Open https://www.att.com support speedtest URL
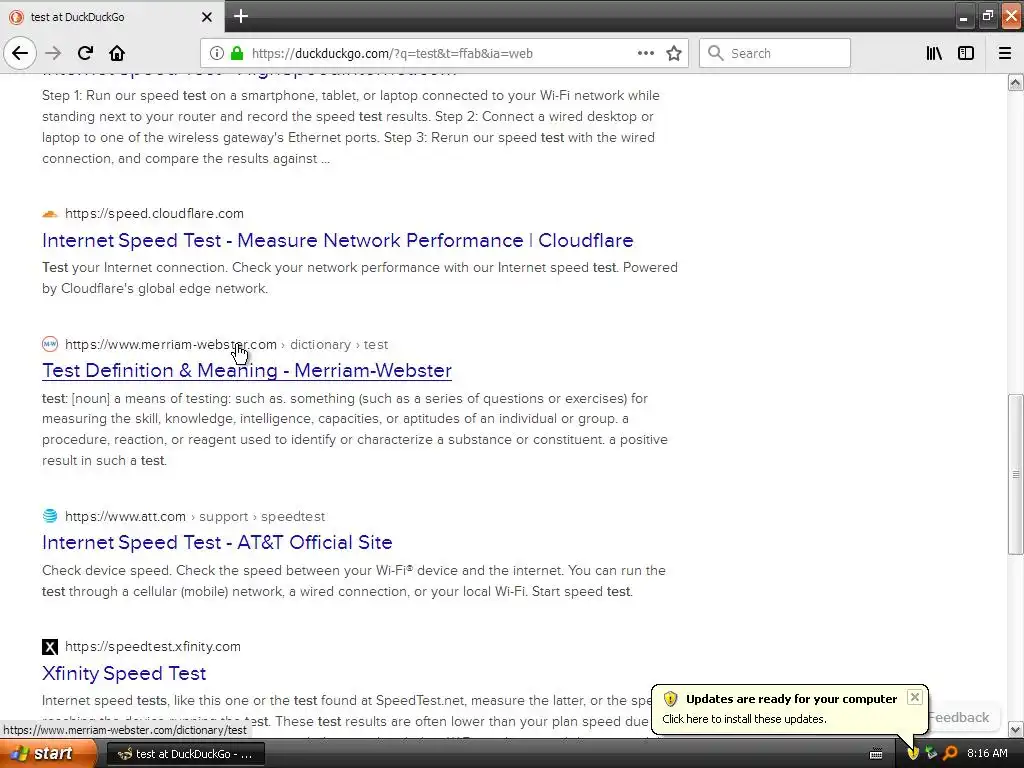The height and width of the screenshot is (768, 1024). tap(195, 517)
